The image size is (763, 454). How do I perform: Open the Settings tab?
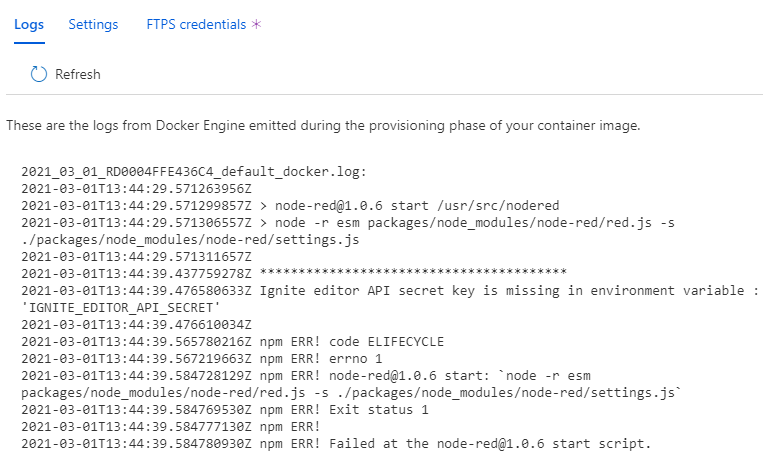[93, 24]
